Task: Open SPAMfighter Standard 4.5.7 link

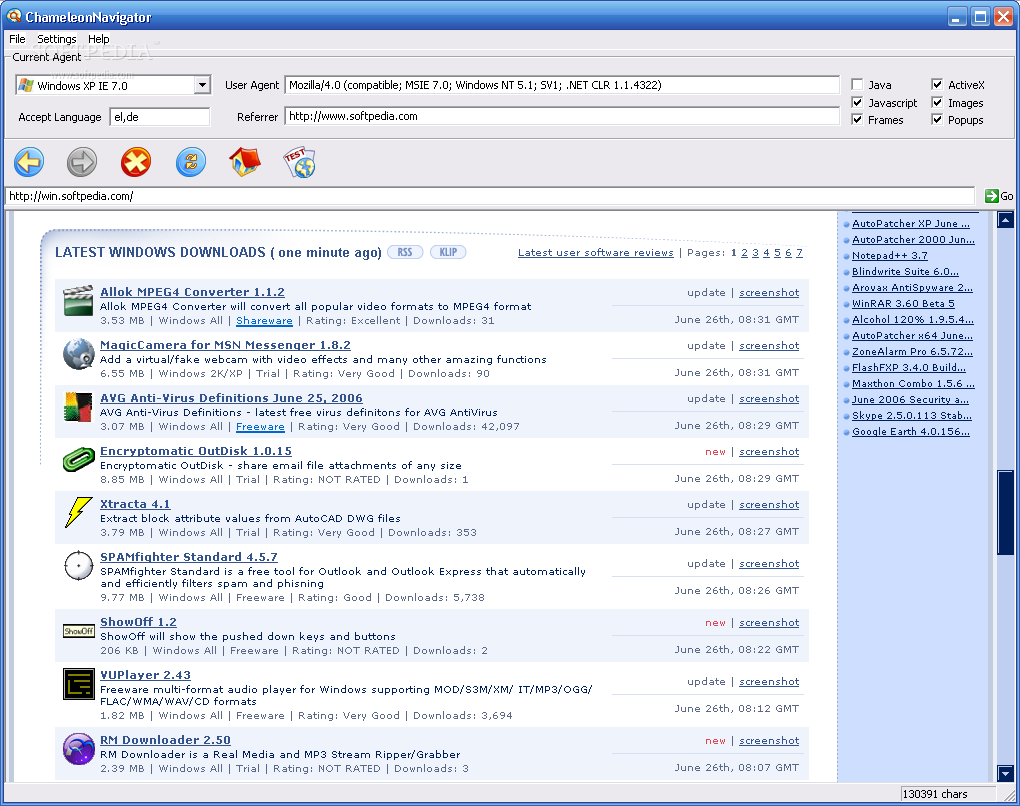Action: click(189, 557)
